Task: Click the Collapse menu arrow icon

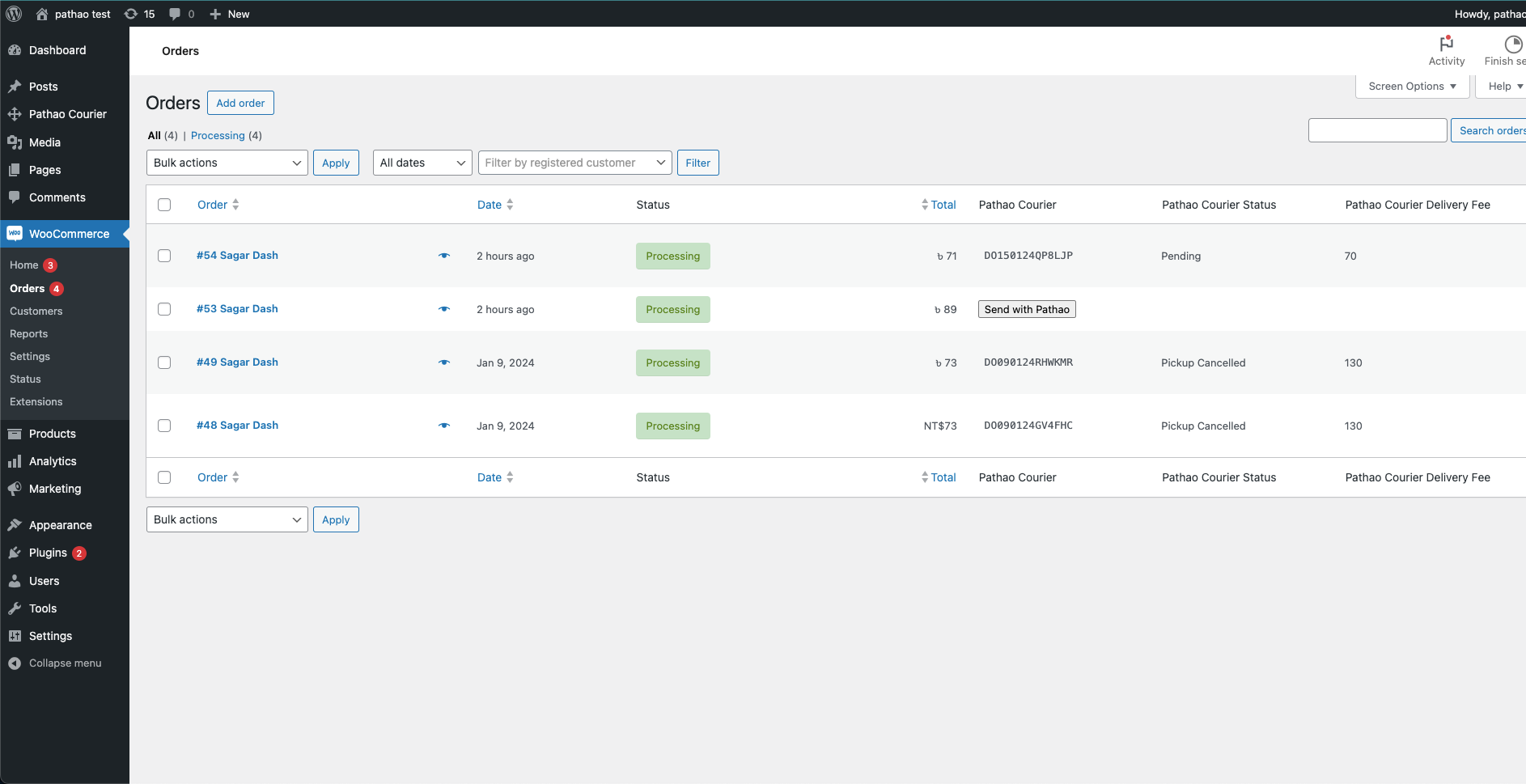Action: point(15,663)
